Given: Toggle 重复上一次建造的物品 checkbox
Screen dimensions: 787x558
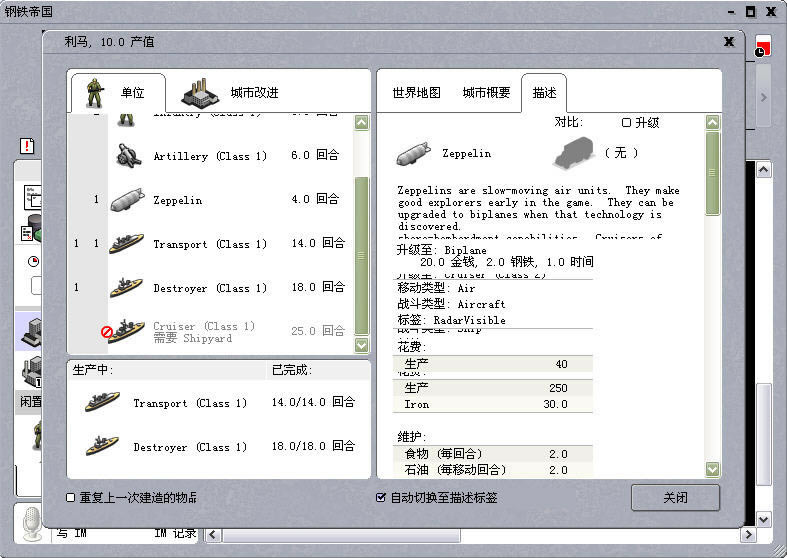Looking at the screenshot, I should (71, 497).
